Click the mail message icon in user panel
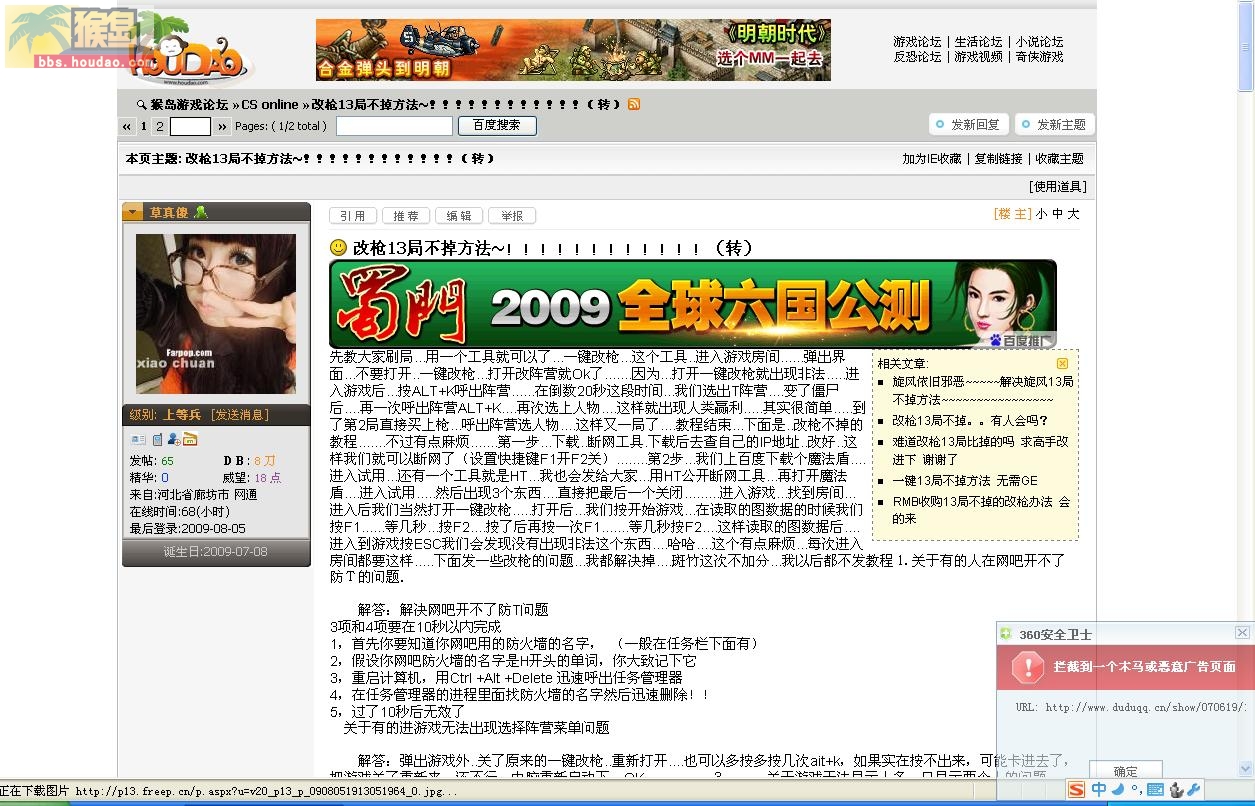 [190, 439]
